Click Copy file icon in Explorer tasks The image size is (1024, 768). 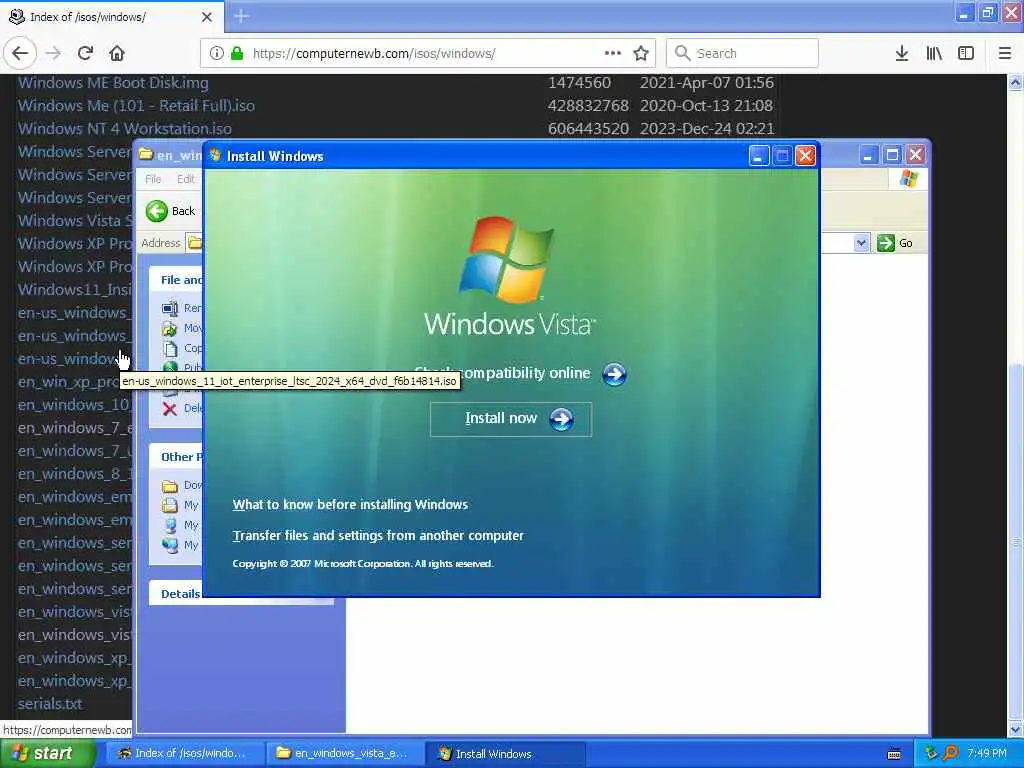click(x=170, y=348)
